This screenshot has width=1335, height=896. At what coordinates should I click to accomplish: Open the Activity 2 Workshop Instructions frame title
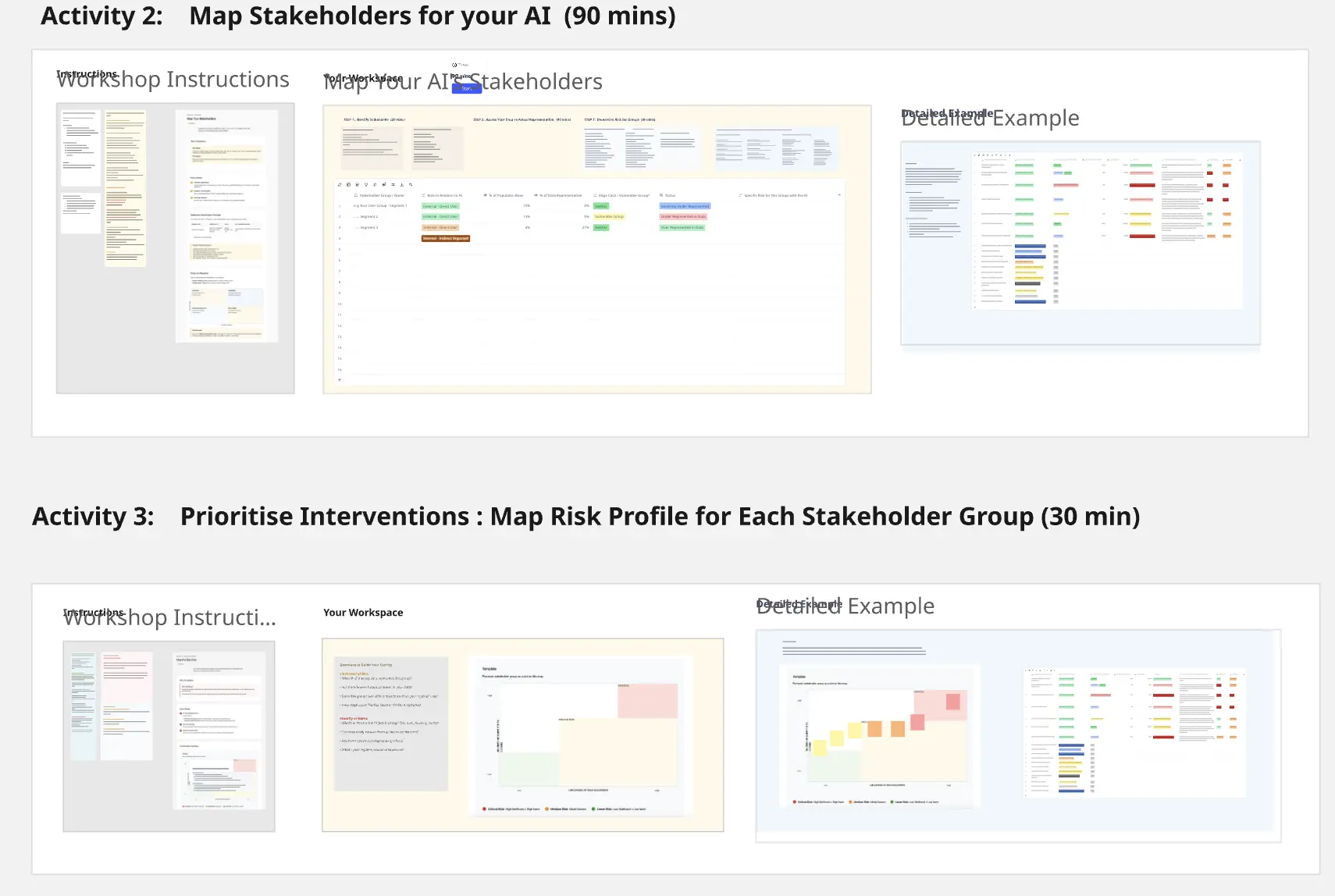tap(173, 80)
